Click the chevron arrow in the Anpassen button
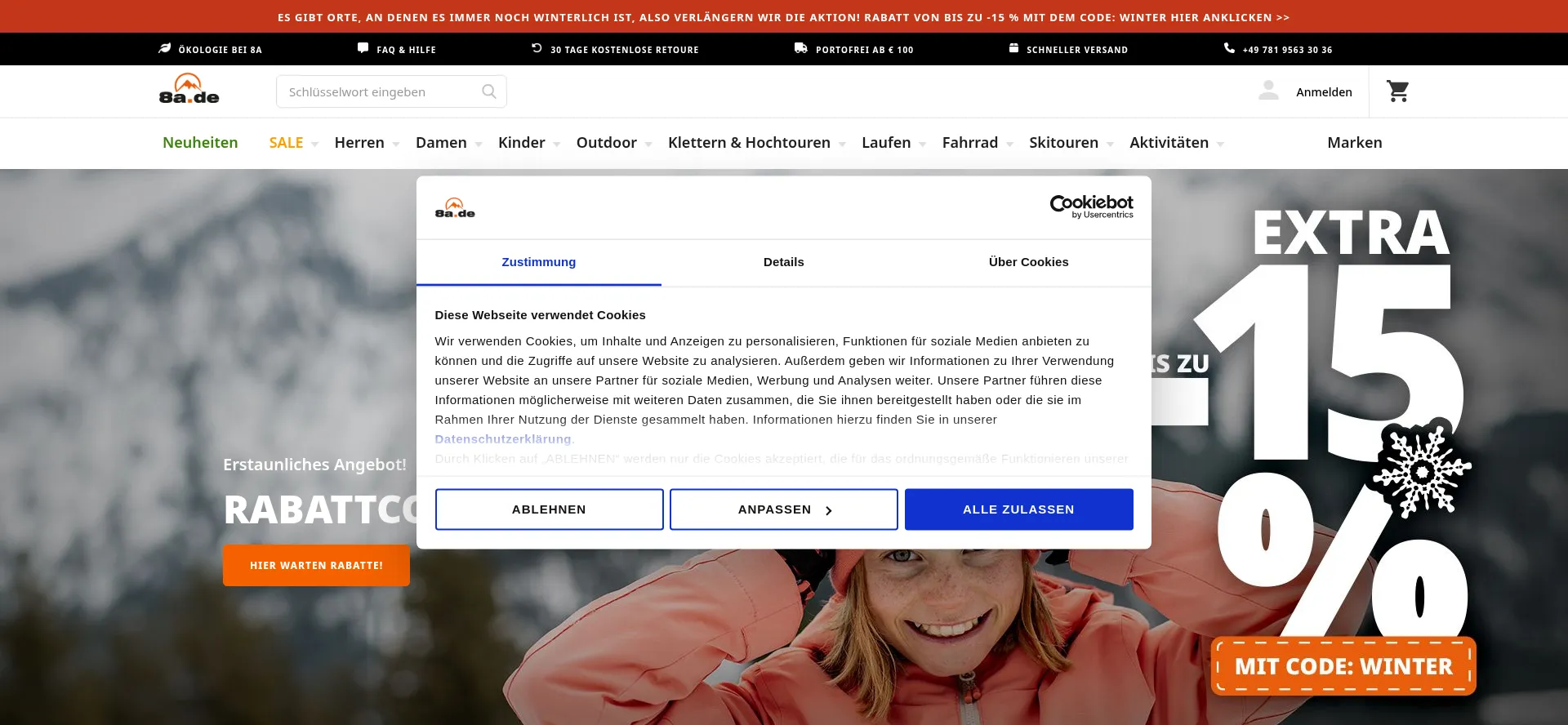Screen dimensions: 1568x725 [x=828, y=510]
